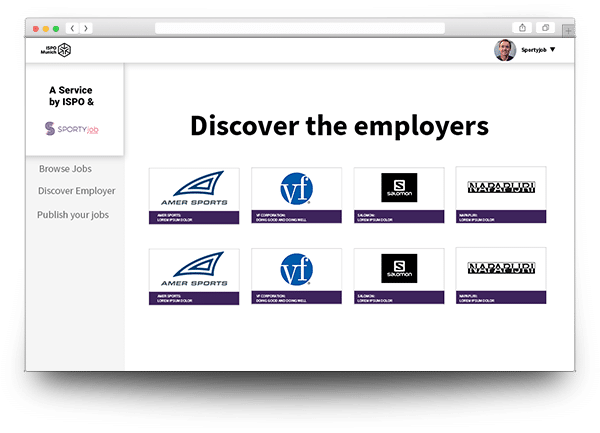Click the browser show tabs icon

[546, 28]
